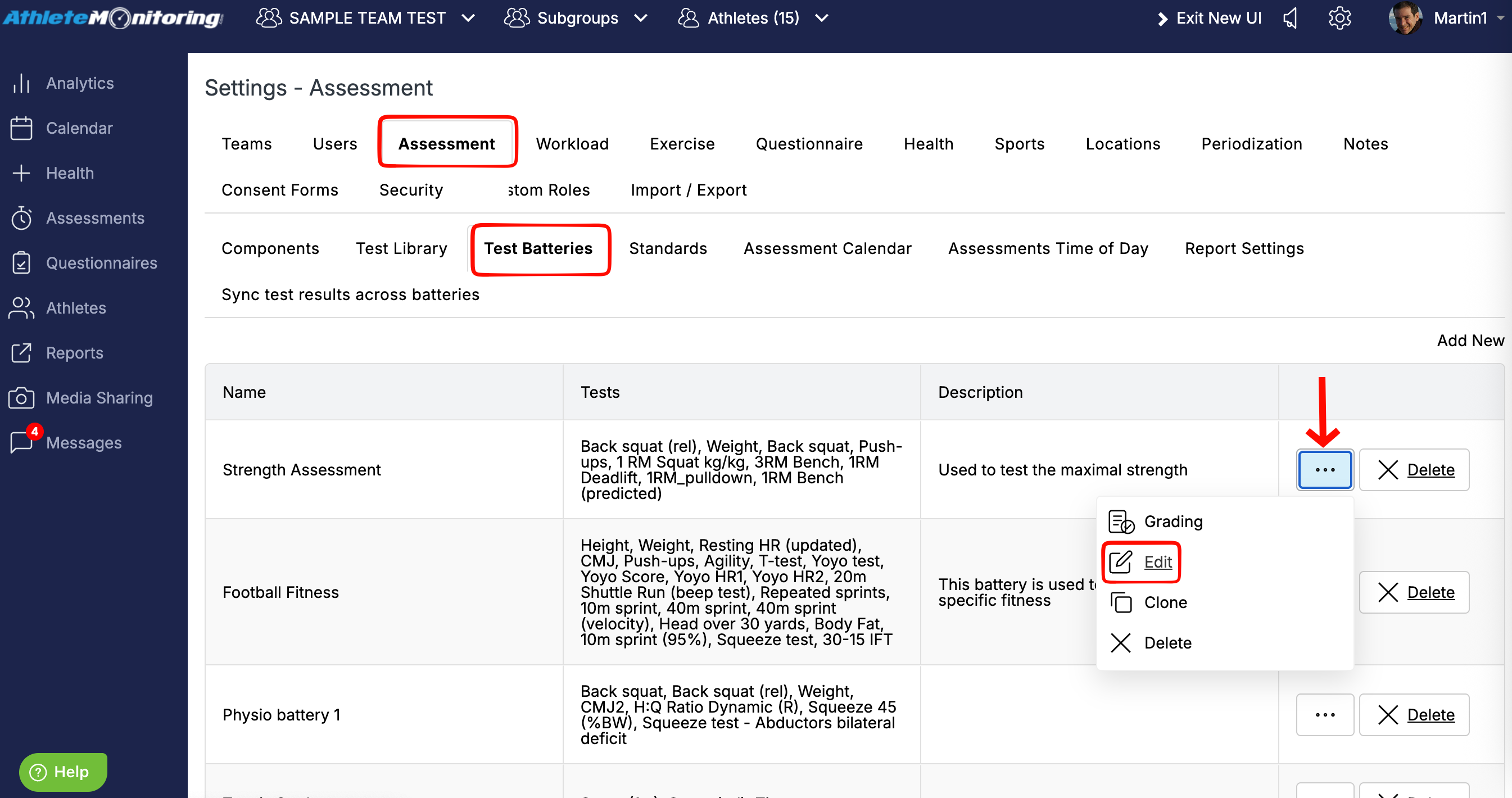Open more options for Physio battery 1
This screenshot has height=798, width=1512.
pyautogui.click(x=1325, y=715)
